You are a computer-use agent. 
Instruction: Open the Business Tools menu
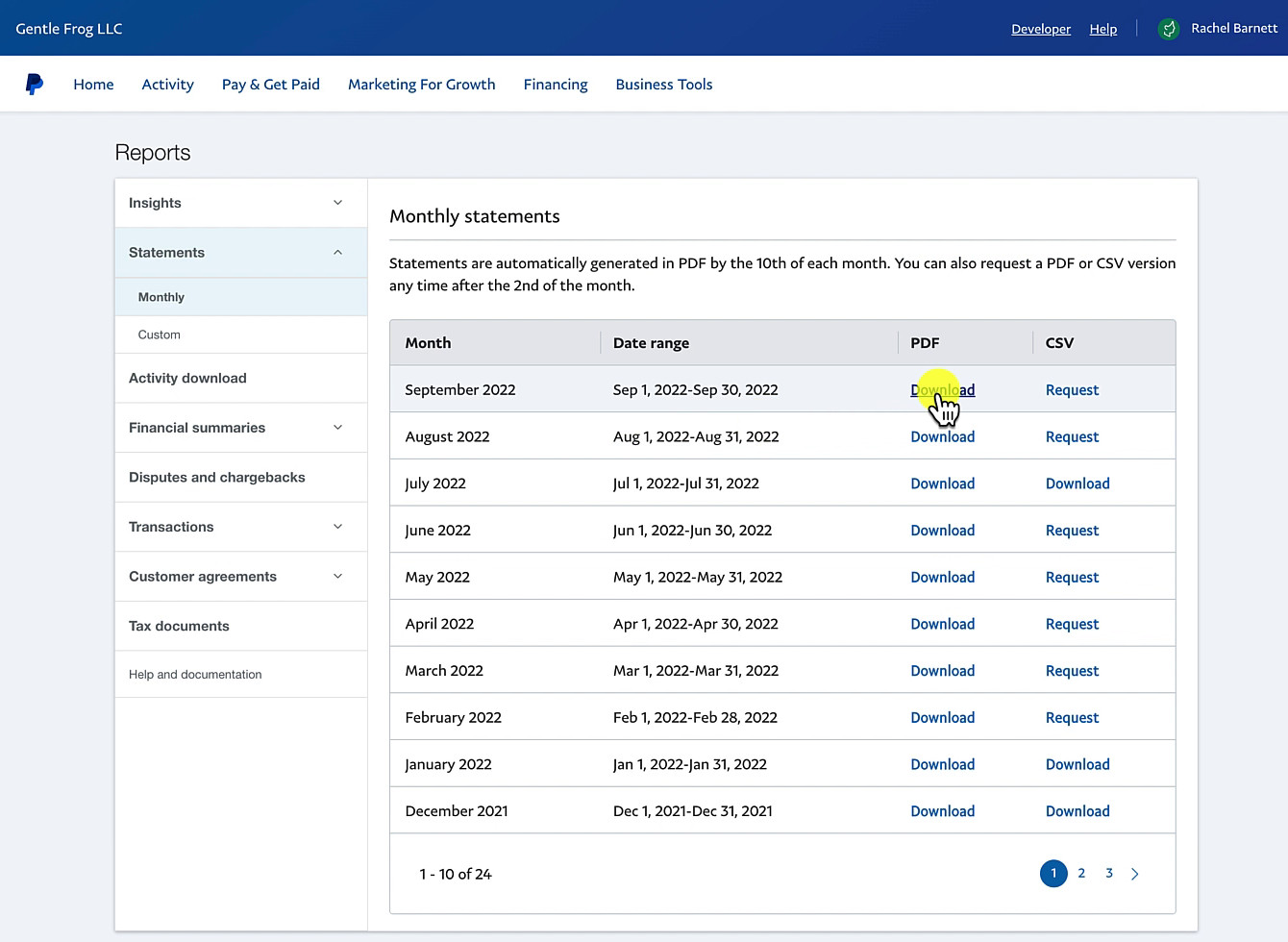pyautogui.click(x=663, y=84)
